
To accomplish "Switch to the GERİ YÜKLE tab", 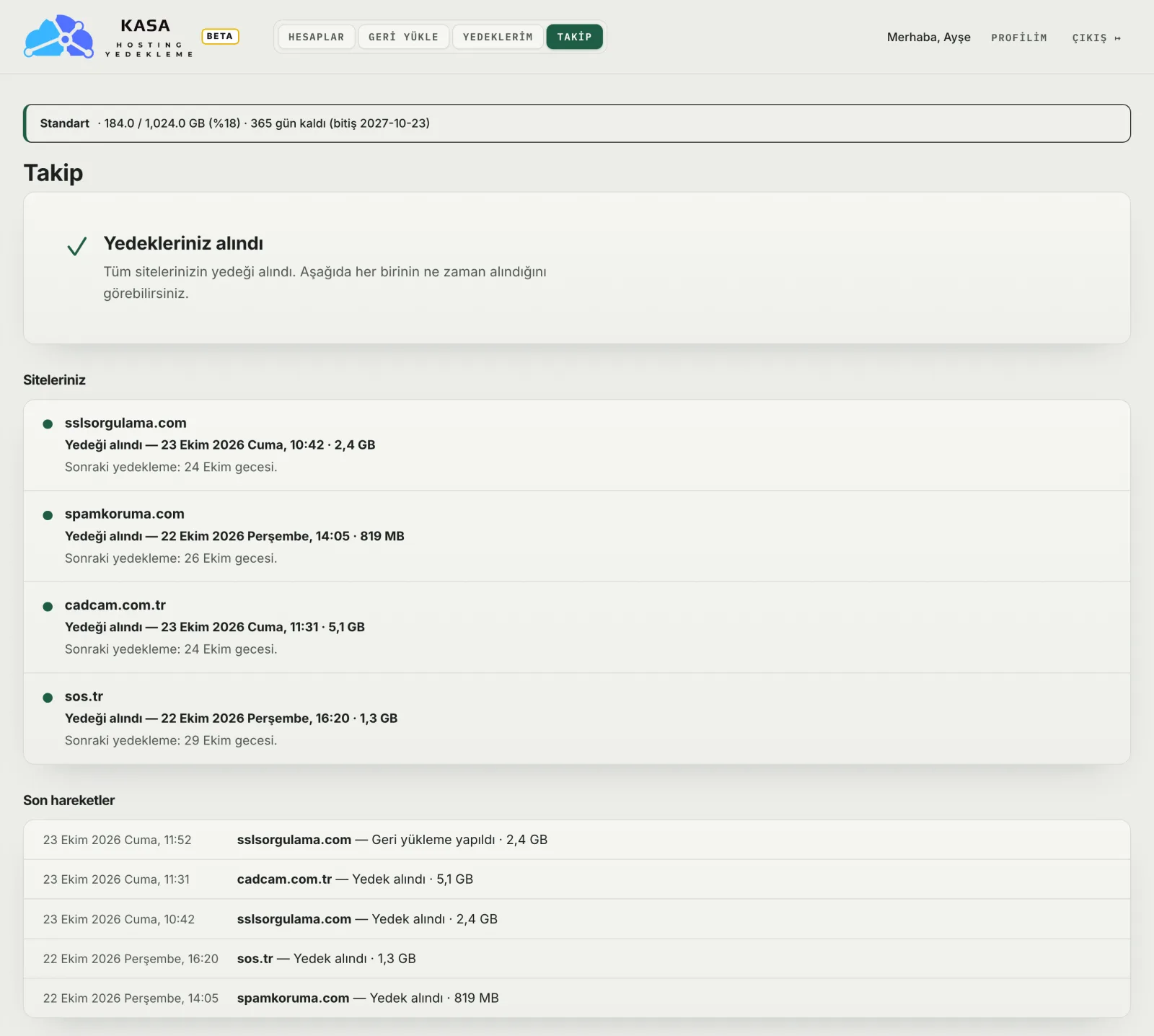I will 403,37.
